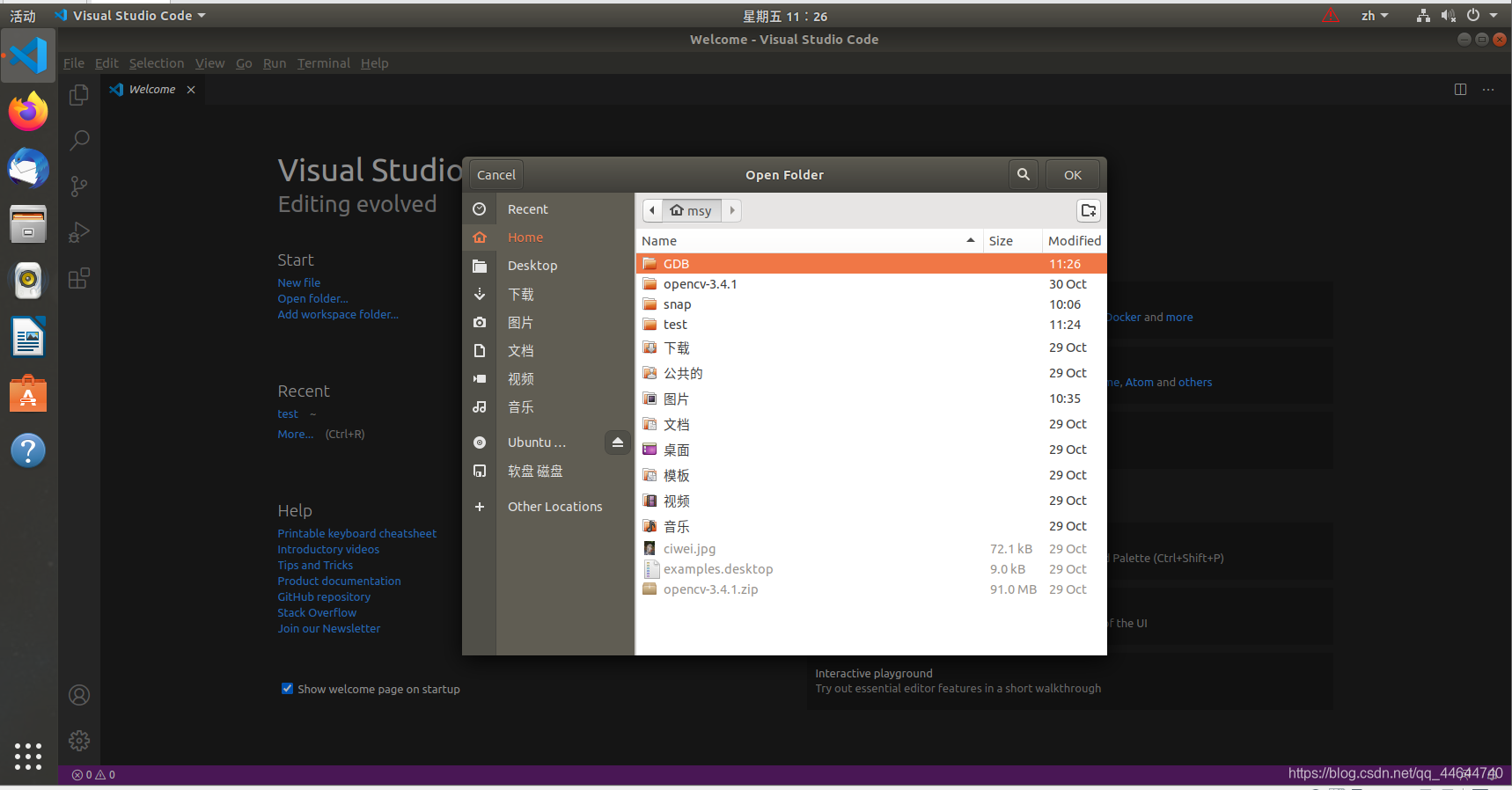Open Ubuntu Software from the dock
1512x790 pixels.
click(x=28, y=393)
